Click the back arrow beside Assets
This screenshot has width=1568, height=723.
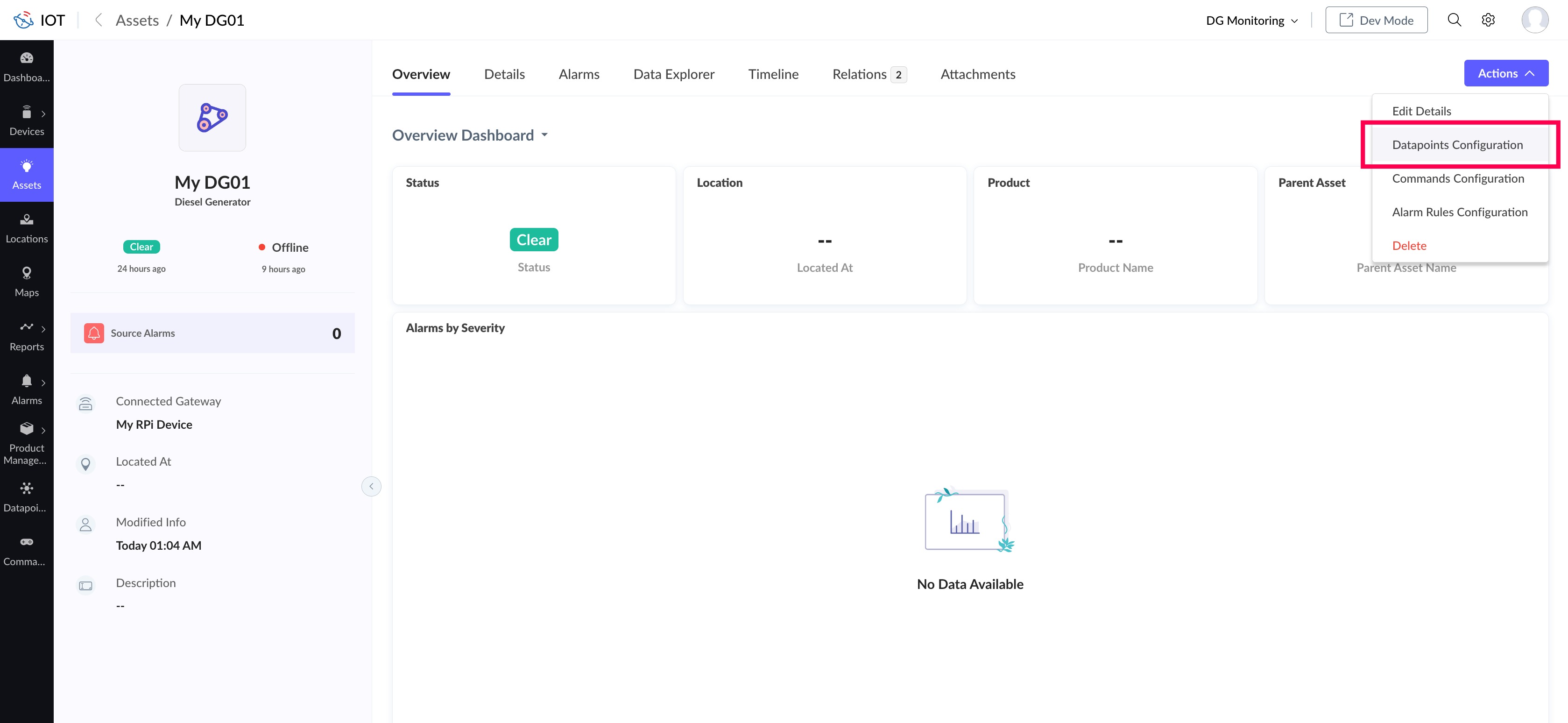tap(98, 20)
